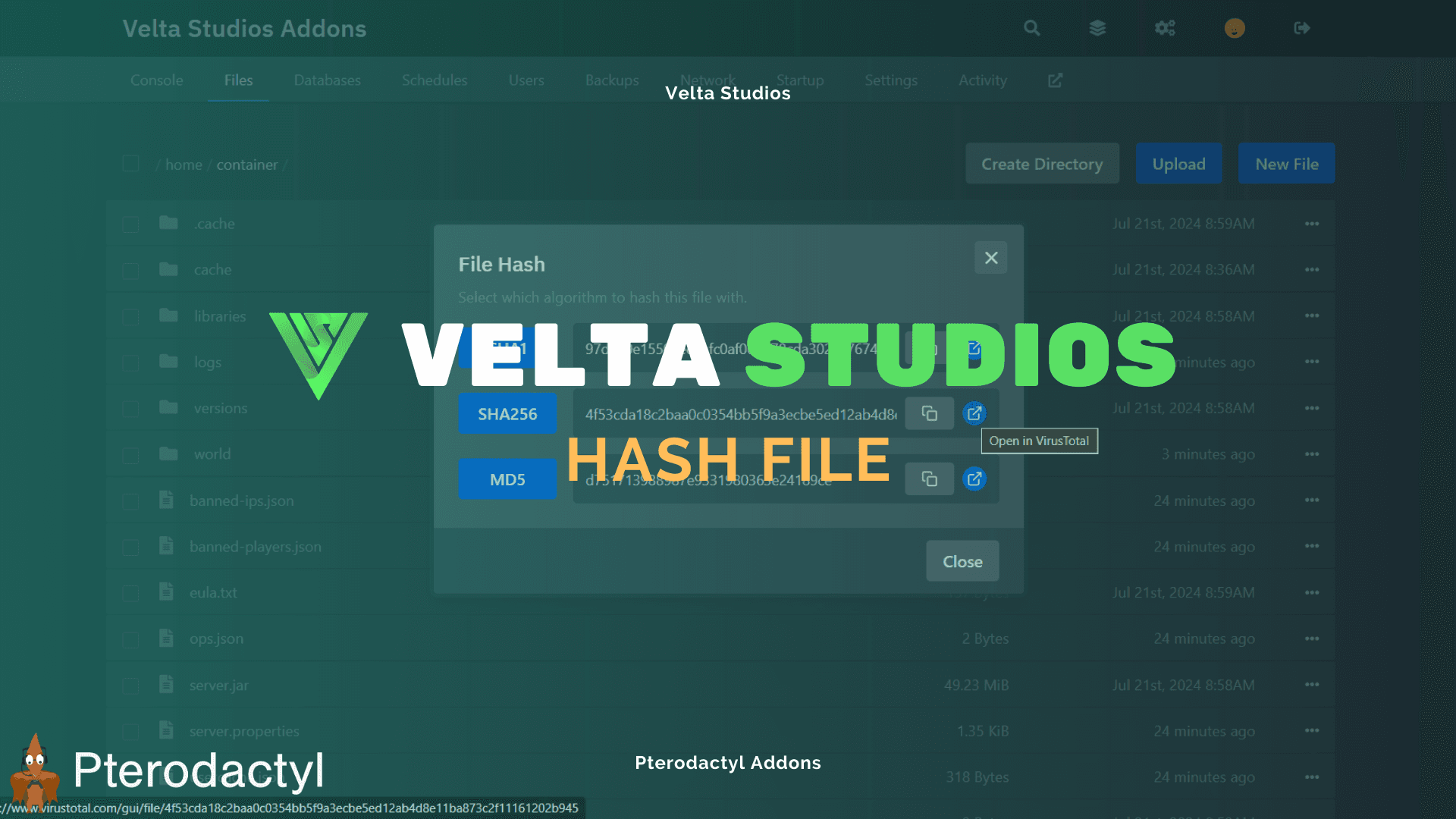The height and width of the screenshot is (819, 1456).
Task: Switch to the Console tab
Action: [157, 80]
